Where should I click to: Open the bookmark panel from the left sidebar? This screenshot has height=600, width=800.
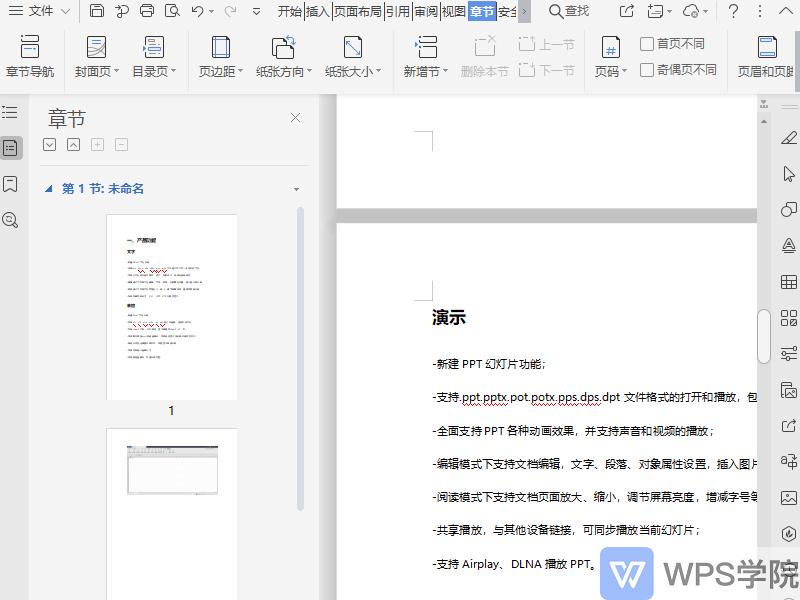12,184
